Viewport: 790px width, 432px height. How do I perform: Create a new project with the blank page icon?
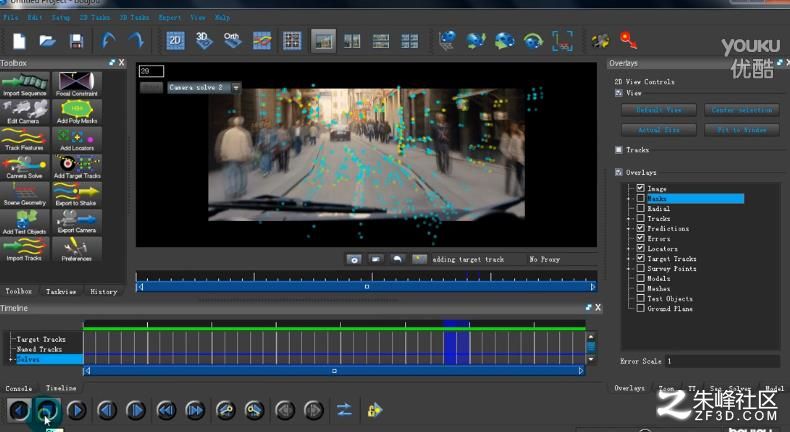(19, 40)
